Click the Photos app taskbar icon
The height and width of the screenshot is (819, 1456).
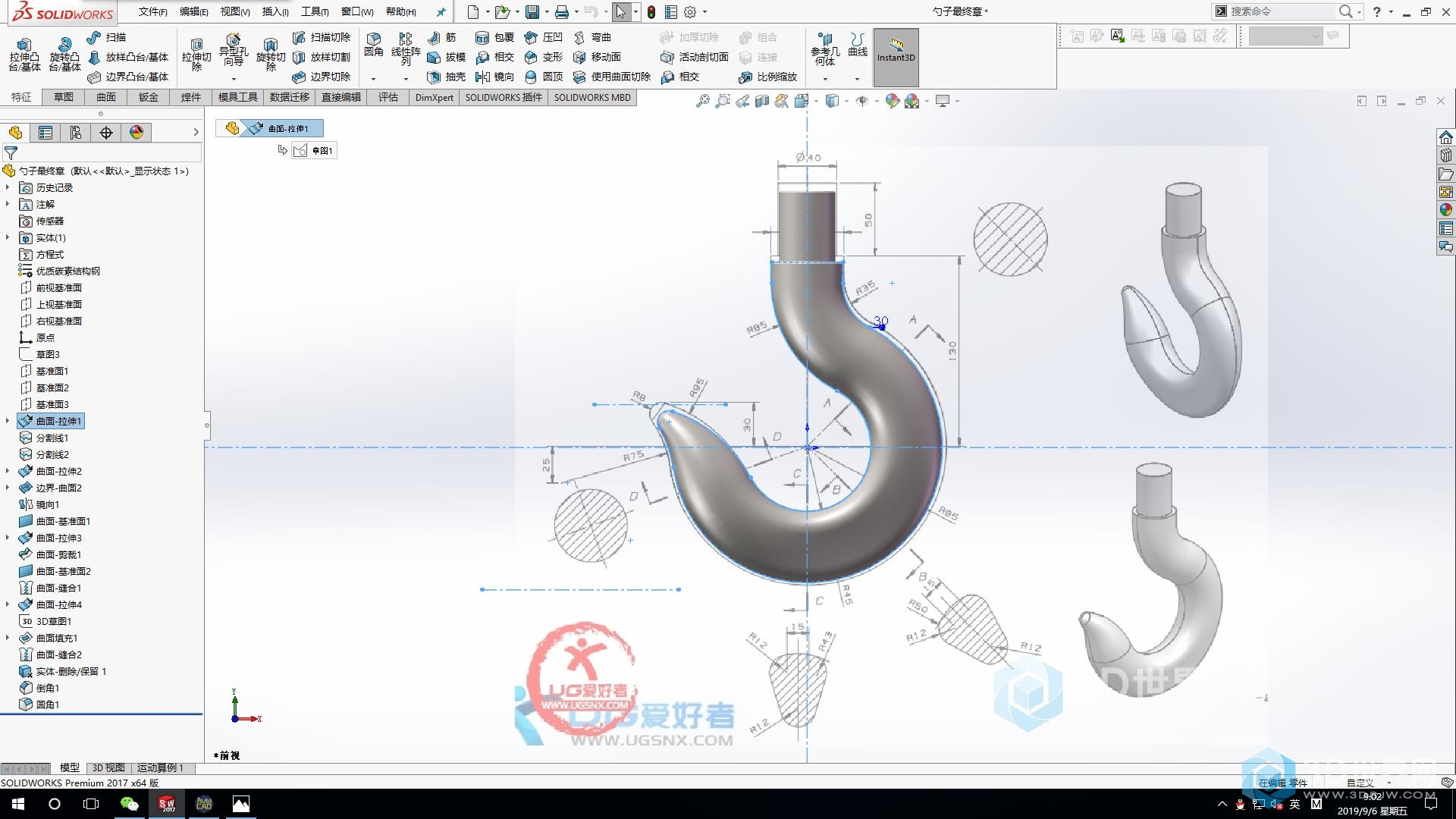241,804
